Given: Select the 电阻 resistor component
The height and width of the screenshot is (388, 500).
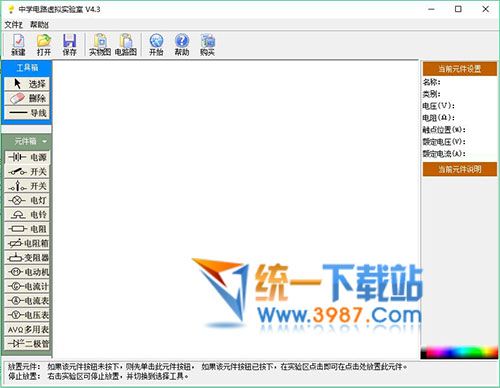Looking at the screenshot, I should coord(27,229).
